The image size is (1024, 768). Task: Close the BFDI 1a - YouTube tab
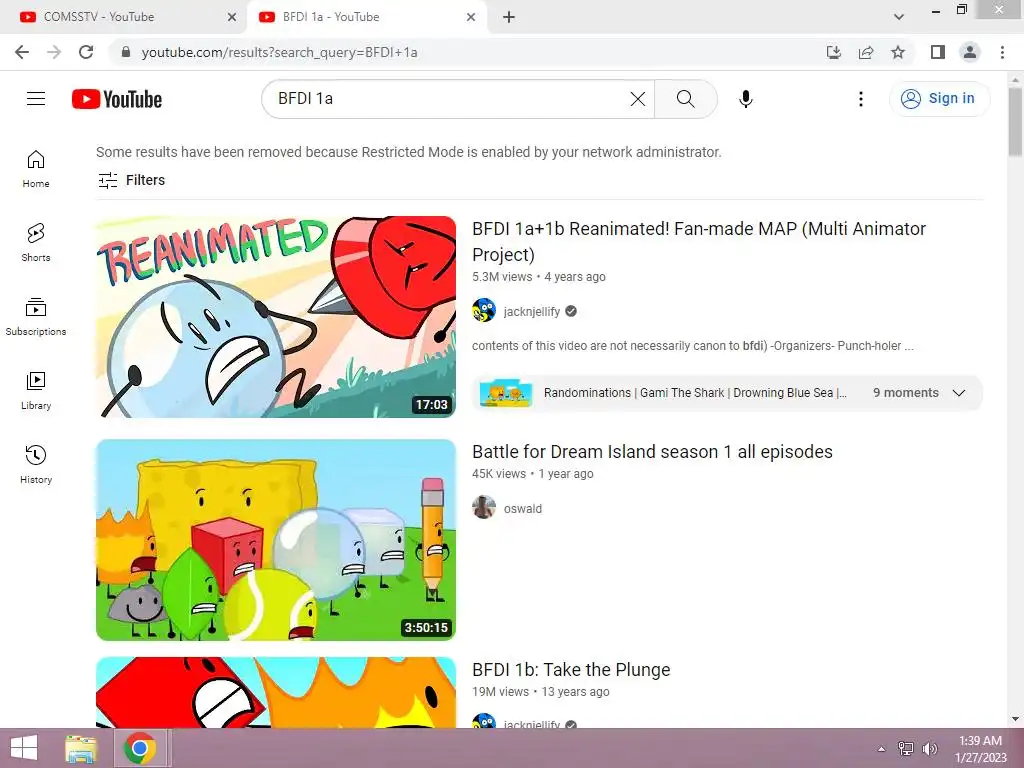tap(471, 17)
